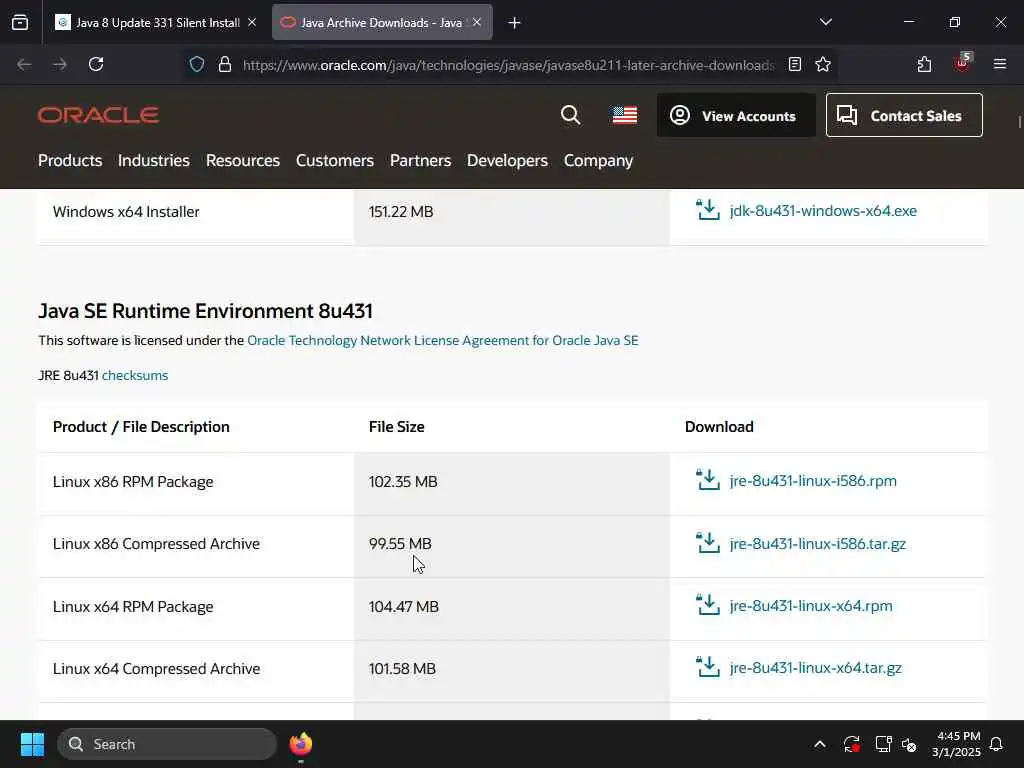Click the tracking protection shield icon
The width and height of the screenshot is (1024, 768).
197,64
